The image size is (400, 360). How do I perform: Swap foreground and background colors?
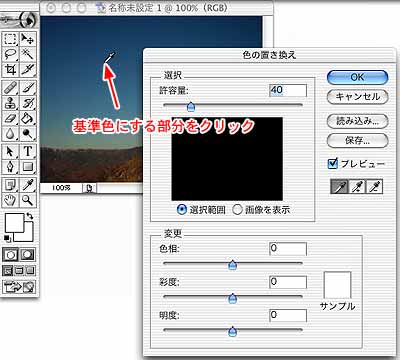tap(30, 216)
